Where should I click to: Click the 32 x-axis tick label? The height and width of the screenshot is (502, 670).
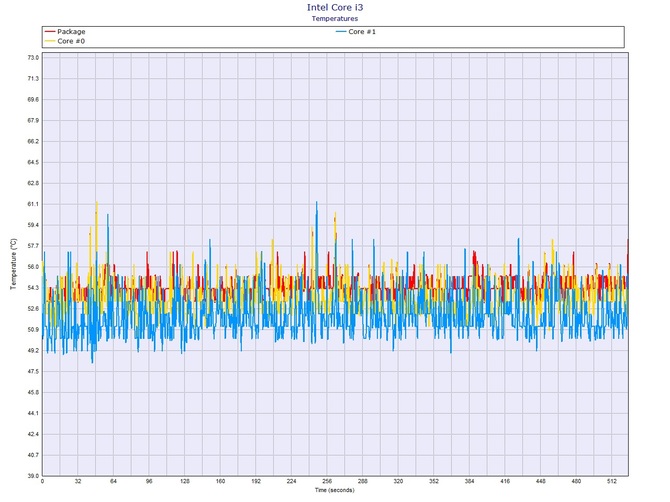click(x=78, y=481)
